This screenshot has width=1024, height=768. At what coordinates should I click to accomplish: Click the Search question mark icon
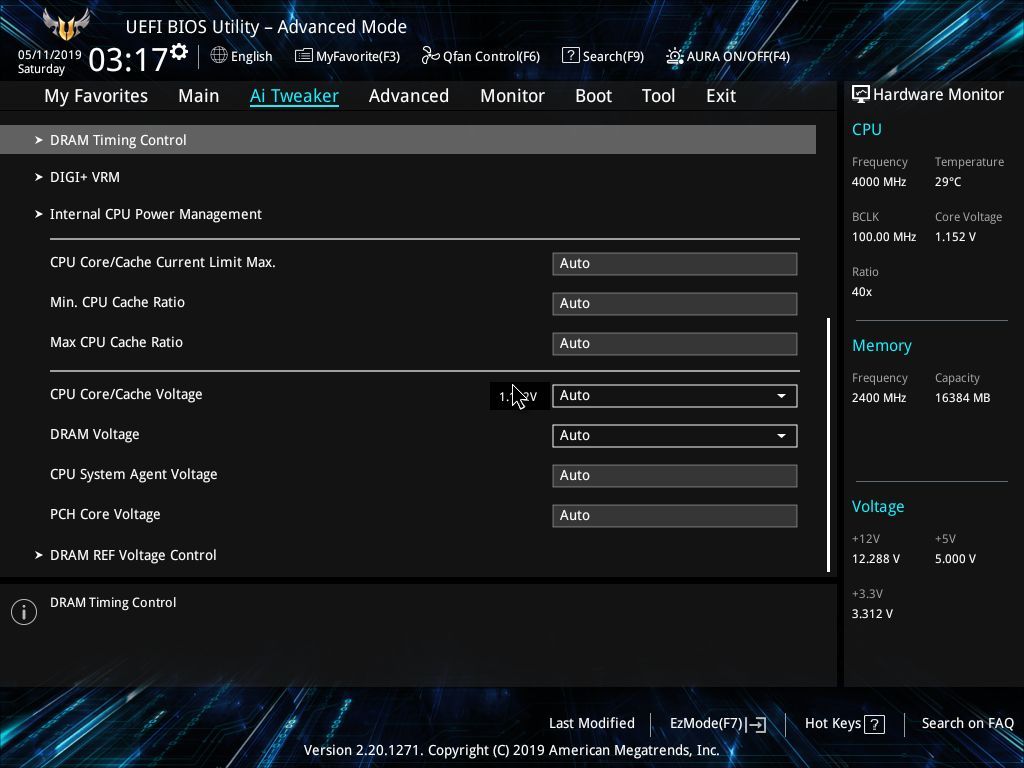pyautogui.click(x=570, y=56)
